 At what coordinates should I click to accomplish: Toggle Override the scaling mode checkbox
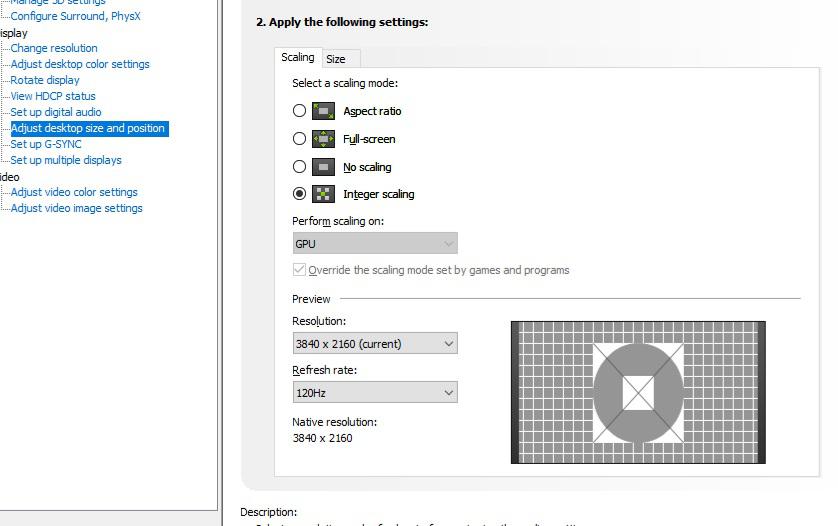299,269
